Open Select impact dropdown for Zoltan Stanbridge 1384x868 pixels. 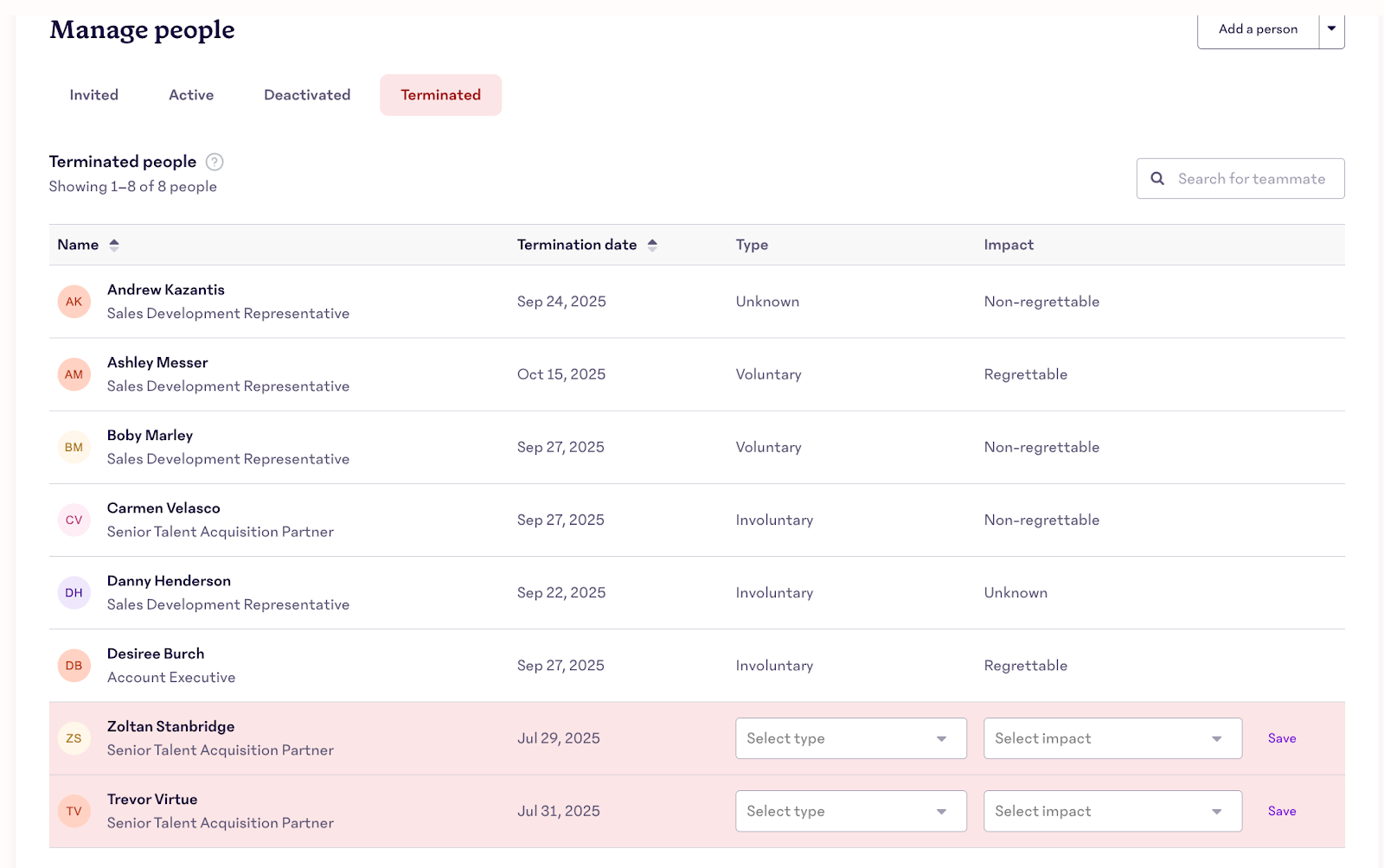[1112, 738]
